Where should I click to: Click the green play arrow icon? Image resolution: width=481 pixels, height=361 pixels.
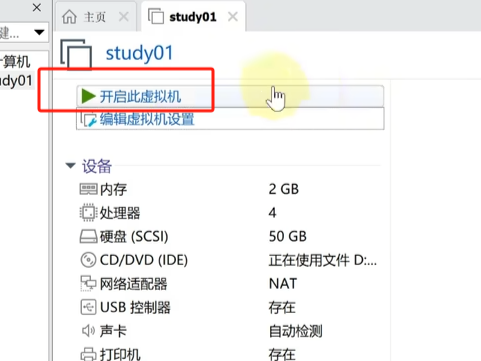89,96
